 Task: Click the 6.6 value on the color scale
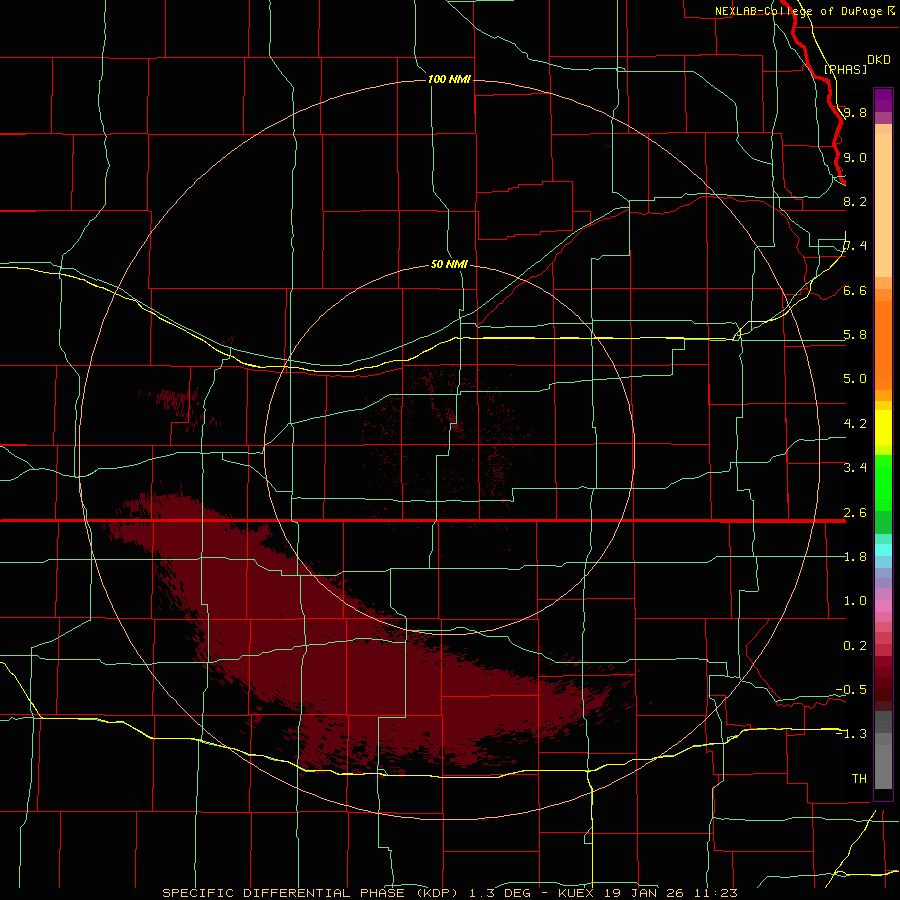point(855,290)
